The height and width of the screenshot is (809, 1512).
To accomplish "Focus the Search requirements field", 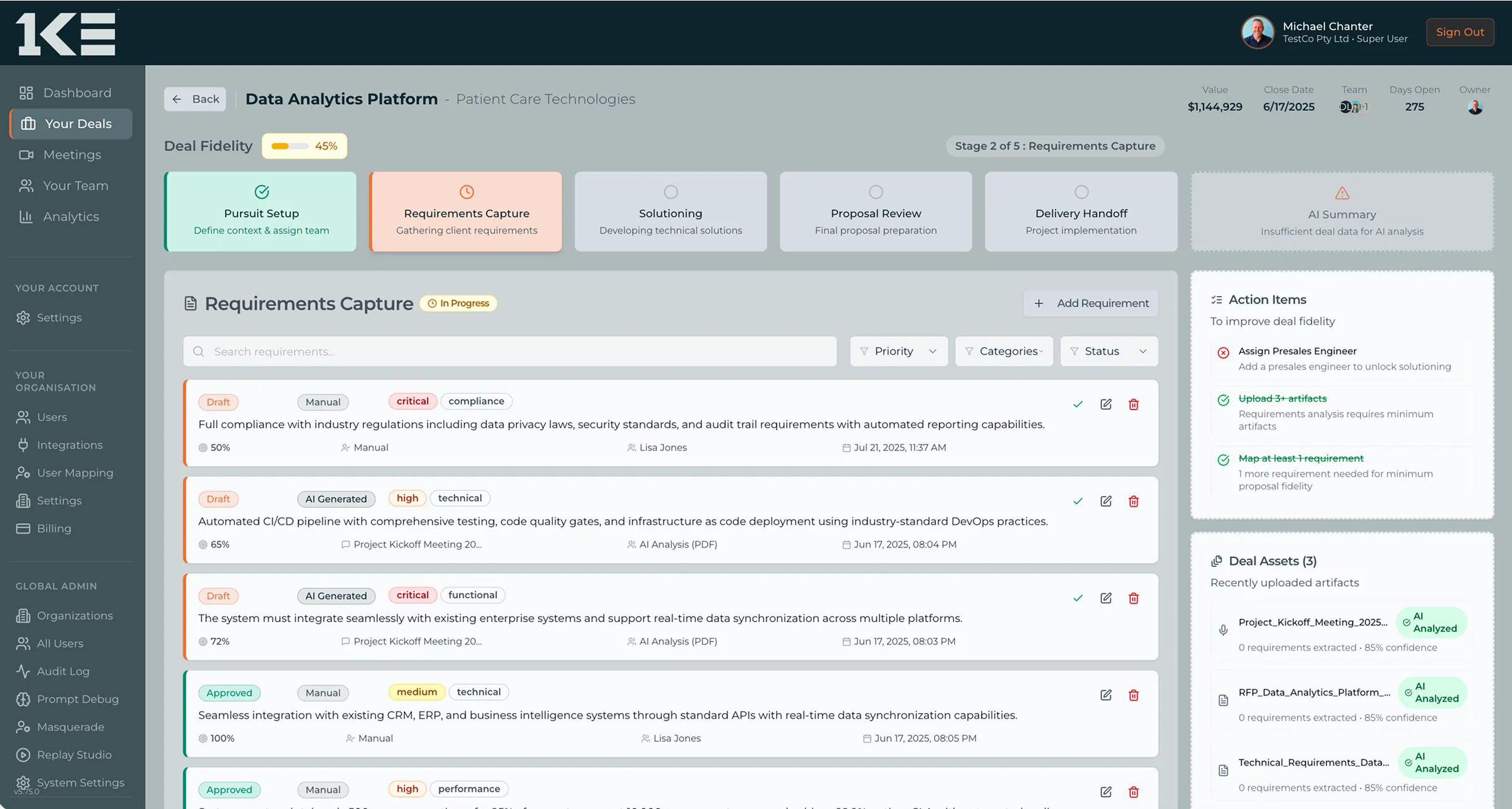I will (510, 351).
